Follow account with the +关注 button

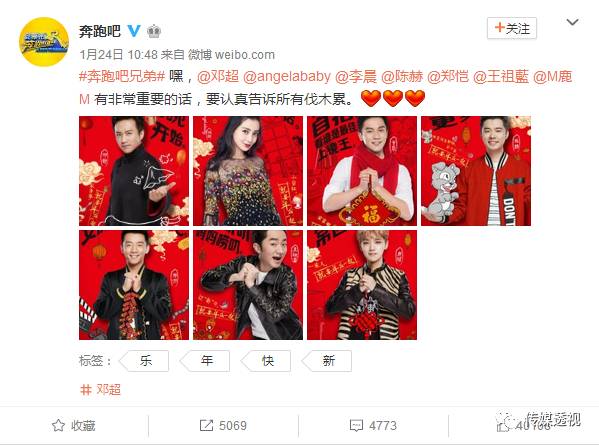512,28
